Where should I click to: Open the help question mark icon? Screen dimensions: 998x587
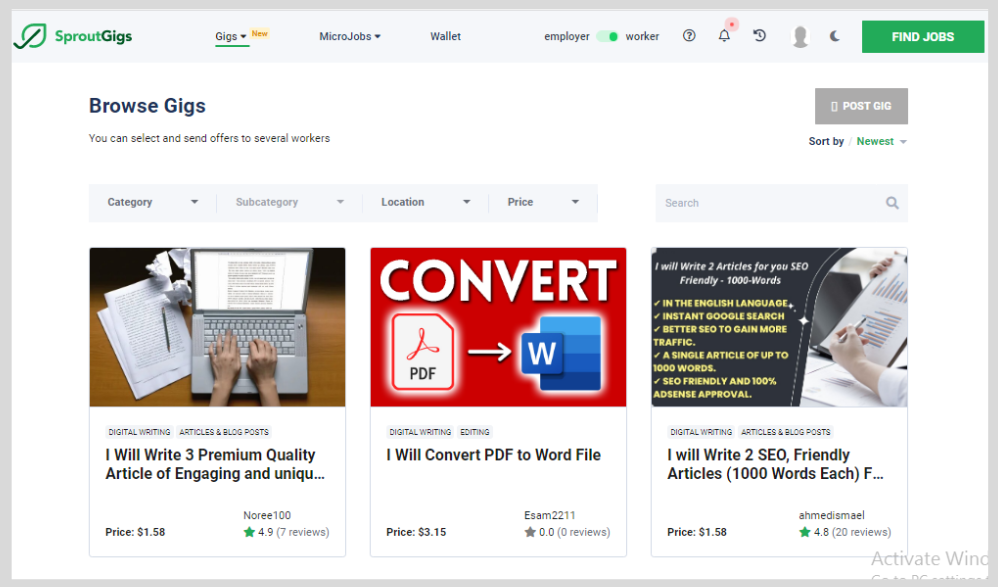(x=689, y=36)
